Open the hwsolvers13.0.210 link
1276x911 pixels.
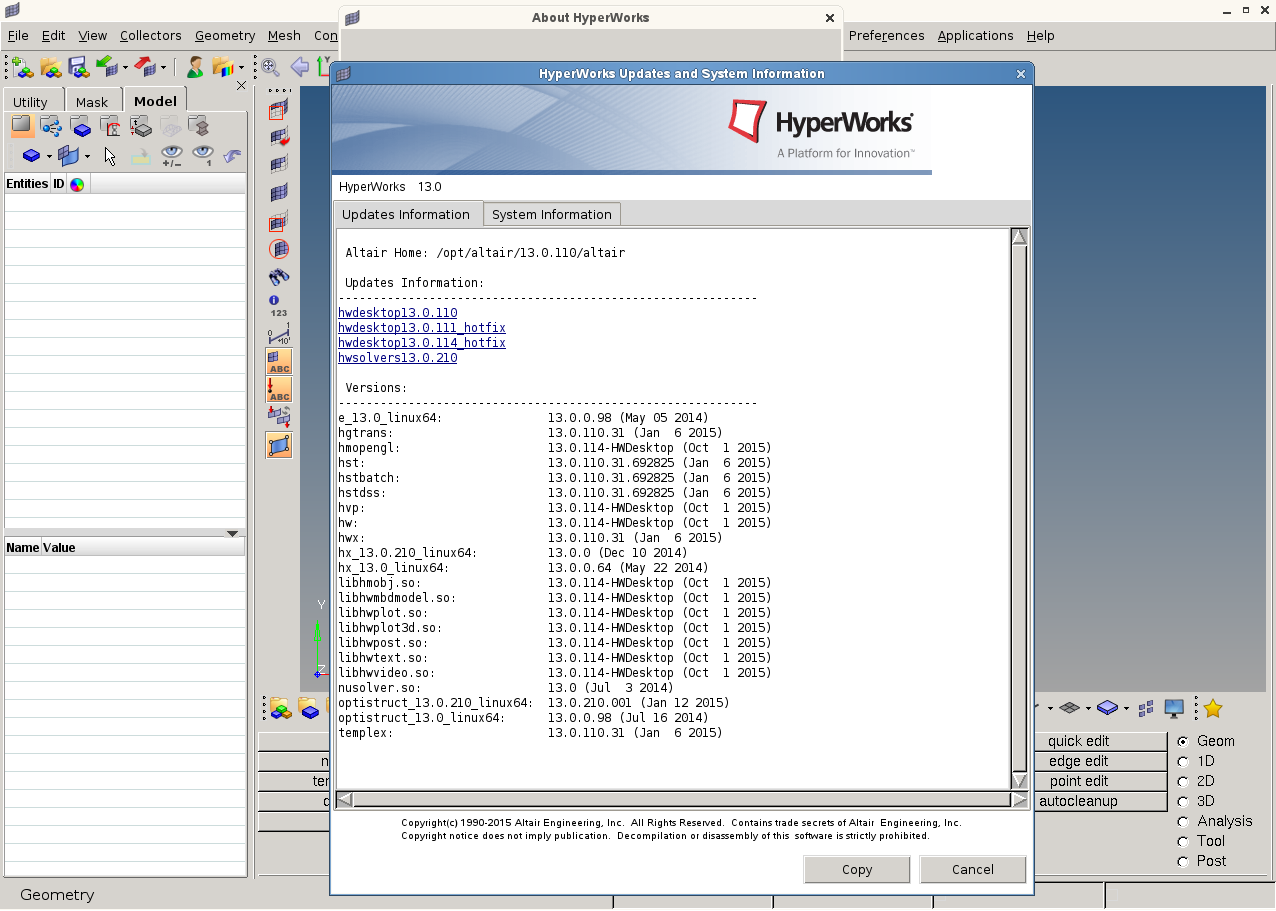coord(397,358)
